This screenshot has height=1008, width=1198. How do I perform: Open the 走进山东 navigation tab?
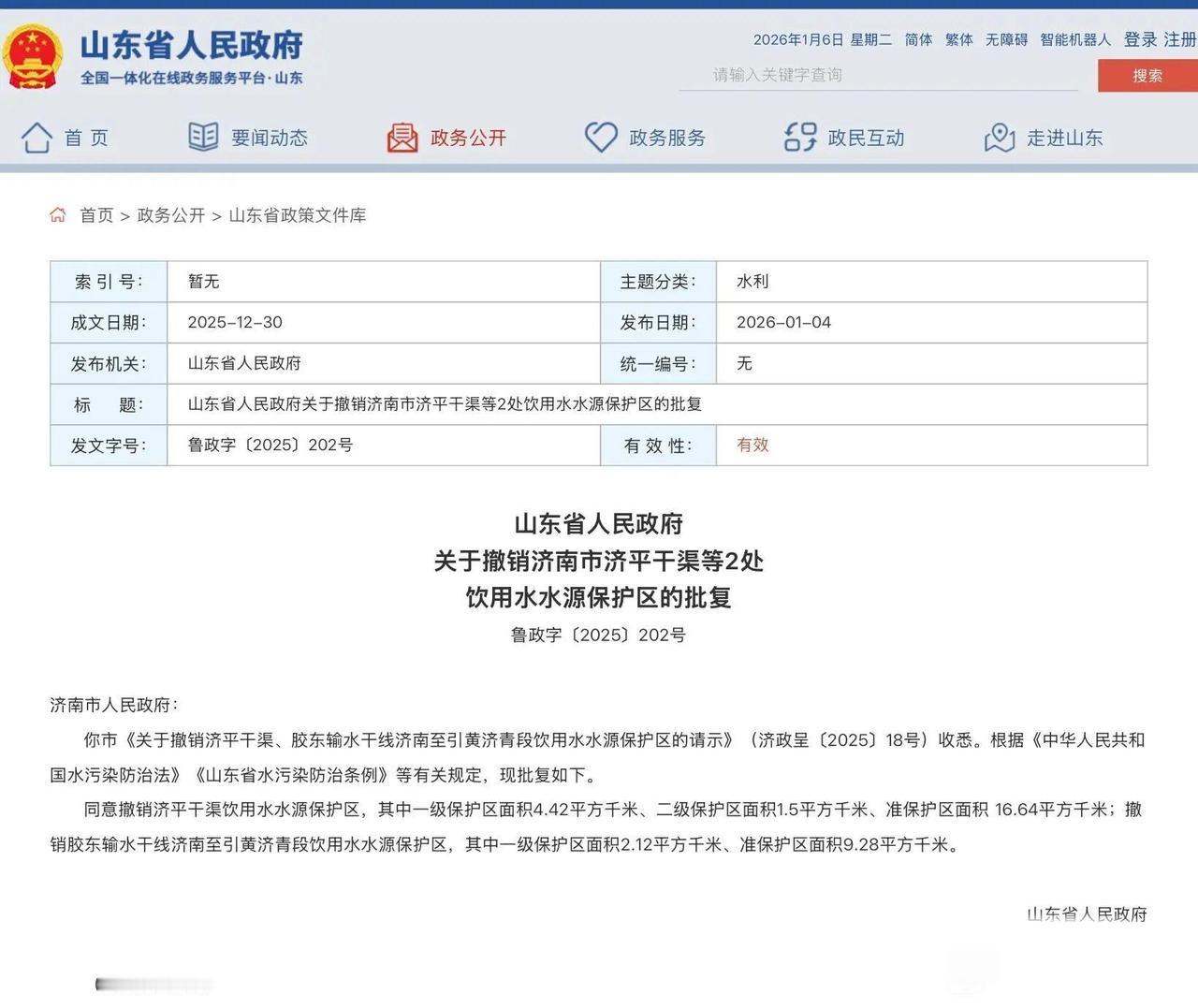click(1044, 138)
